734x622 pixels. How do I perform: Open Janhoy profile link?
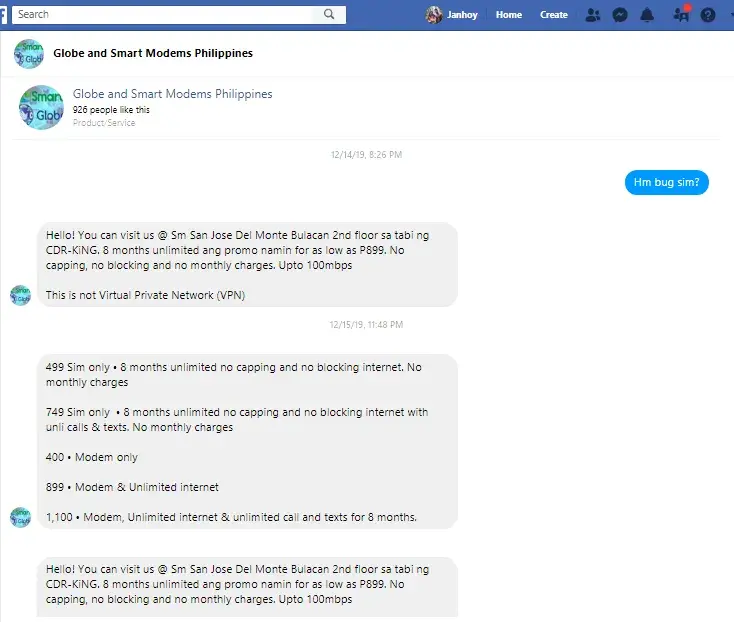(x=462, y=15)
